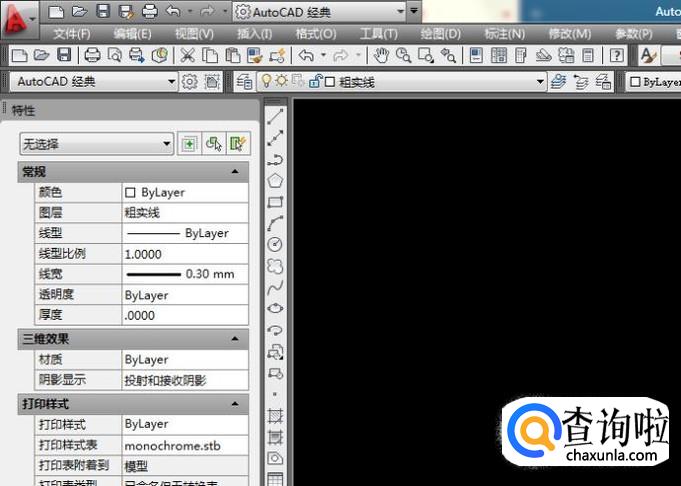Open Layer Properties Manager icon
The height and width of the screenshot is (486, 681).
[245, 82]
